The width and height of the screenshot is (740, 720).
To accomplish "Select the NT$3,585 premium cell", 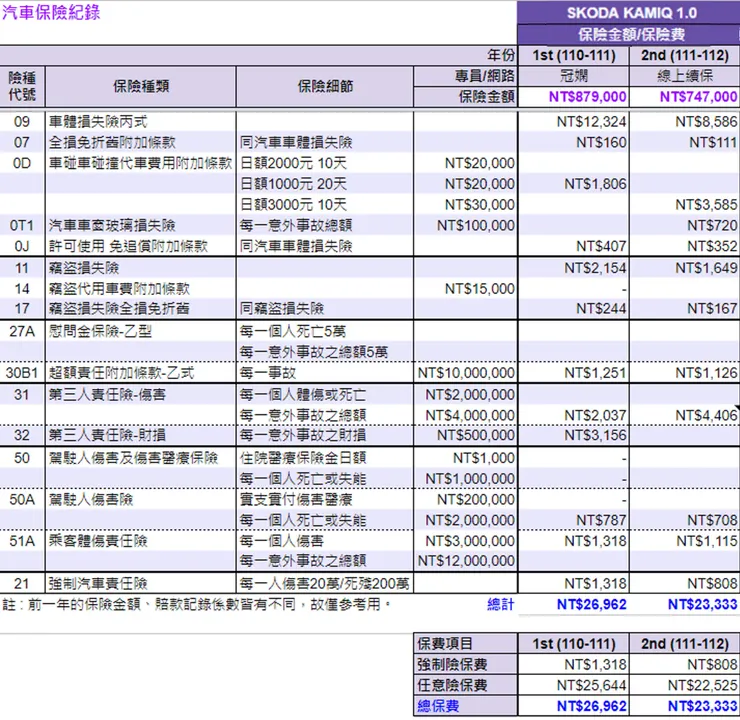I will pyautogui.click(x=685, y=205).
